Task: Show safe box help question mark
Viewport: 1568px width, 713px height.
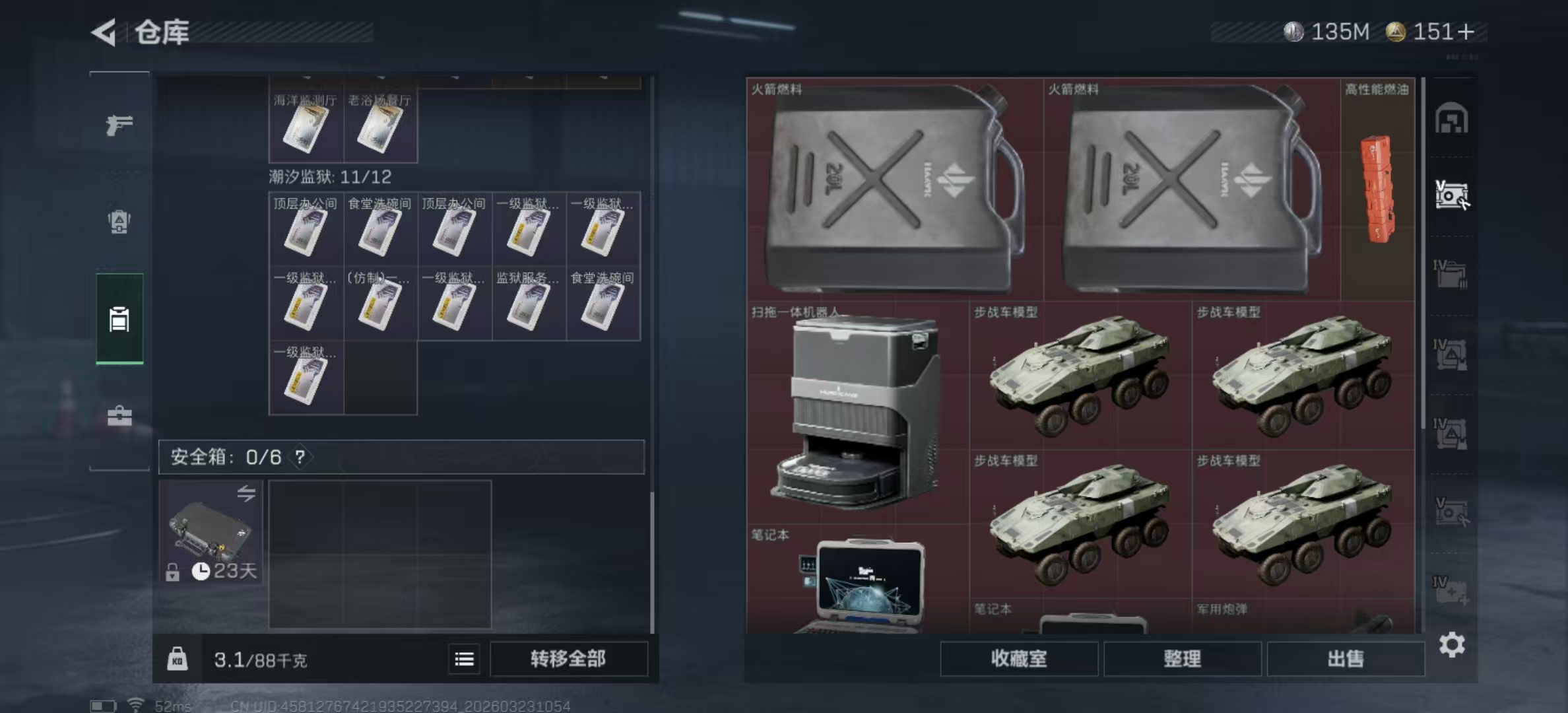Action: pyautogui.click(x=300, y=457)
